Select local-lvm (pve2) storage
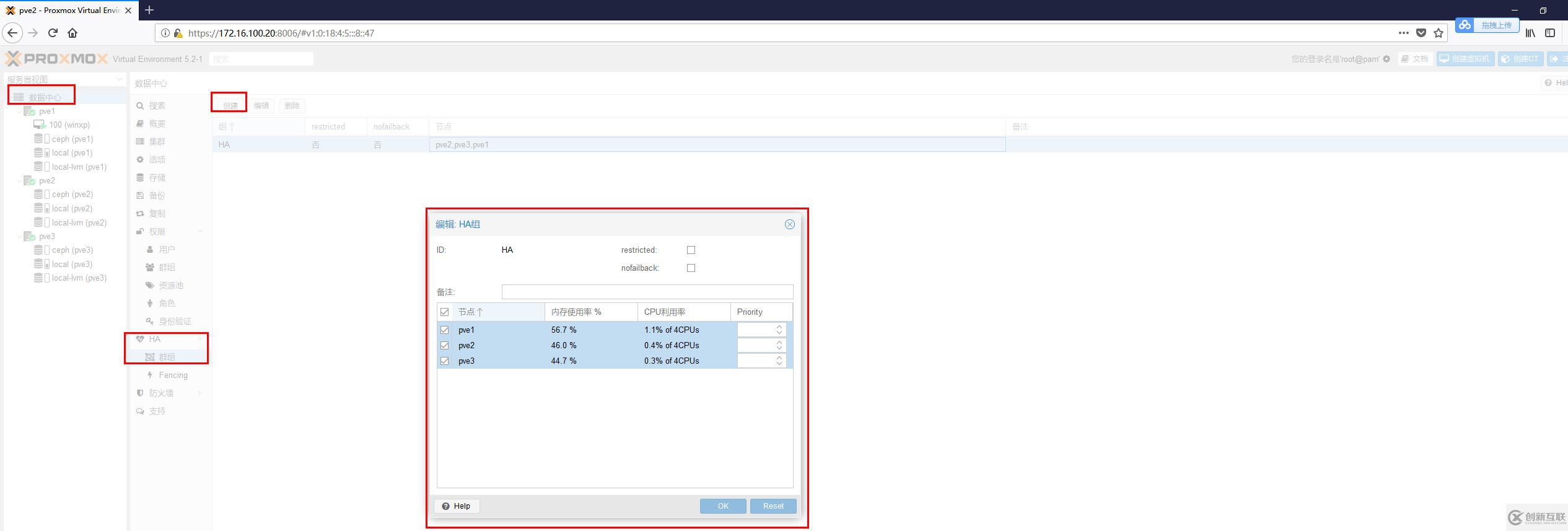The image size is (1568, 531). [x=79, y=223]
